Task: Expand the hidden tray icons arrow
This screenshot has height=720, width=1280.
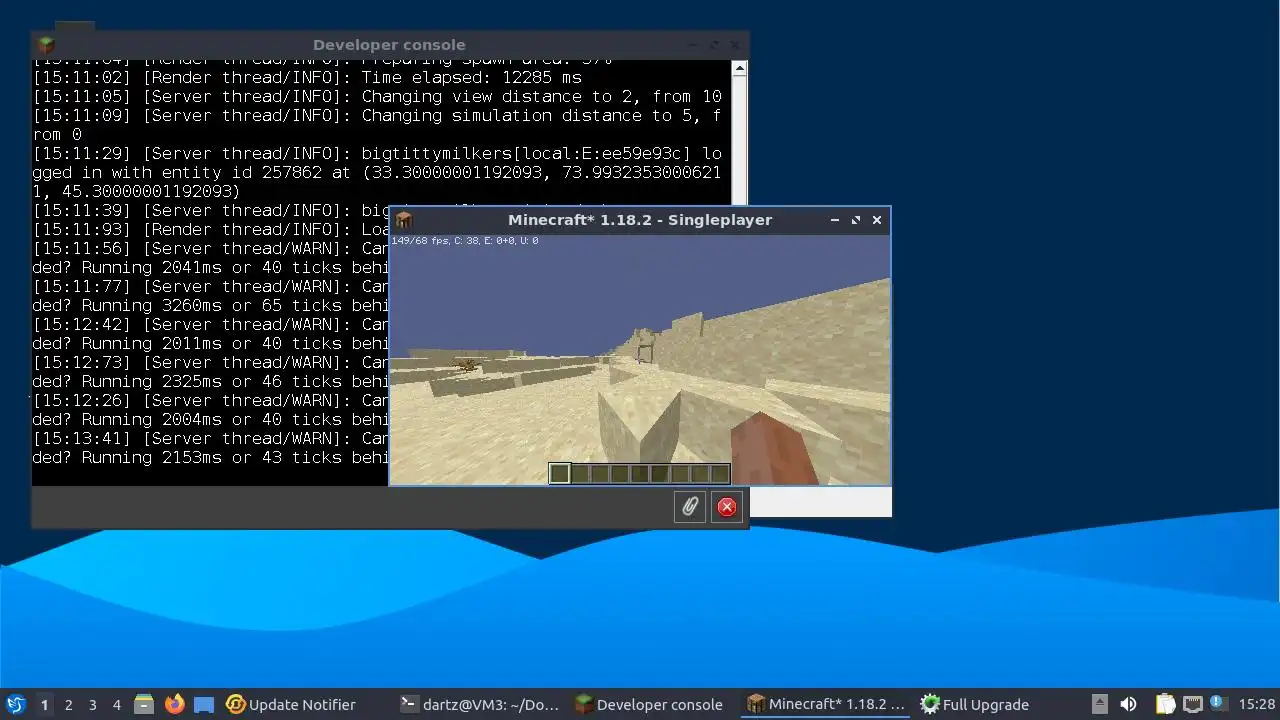Action: tap(1100, 704)
